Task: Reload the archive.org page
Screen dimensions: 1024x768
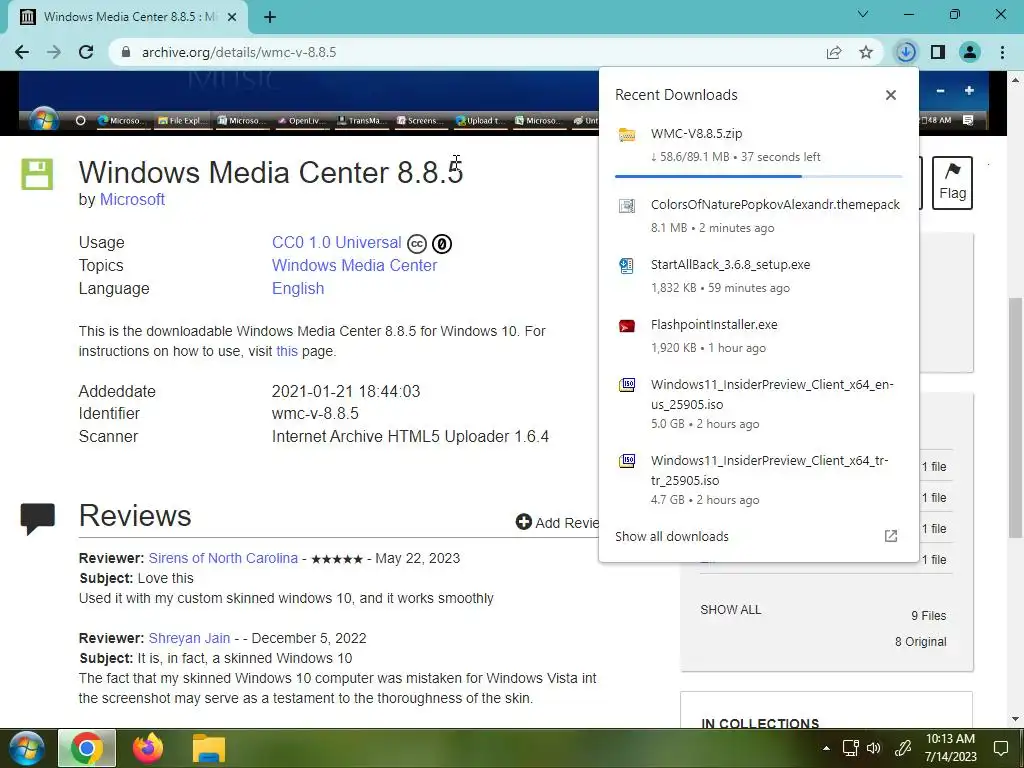Action: [86, 52]
